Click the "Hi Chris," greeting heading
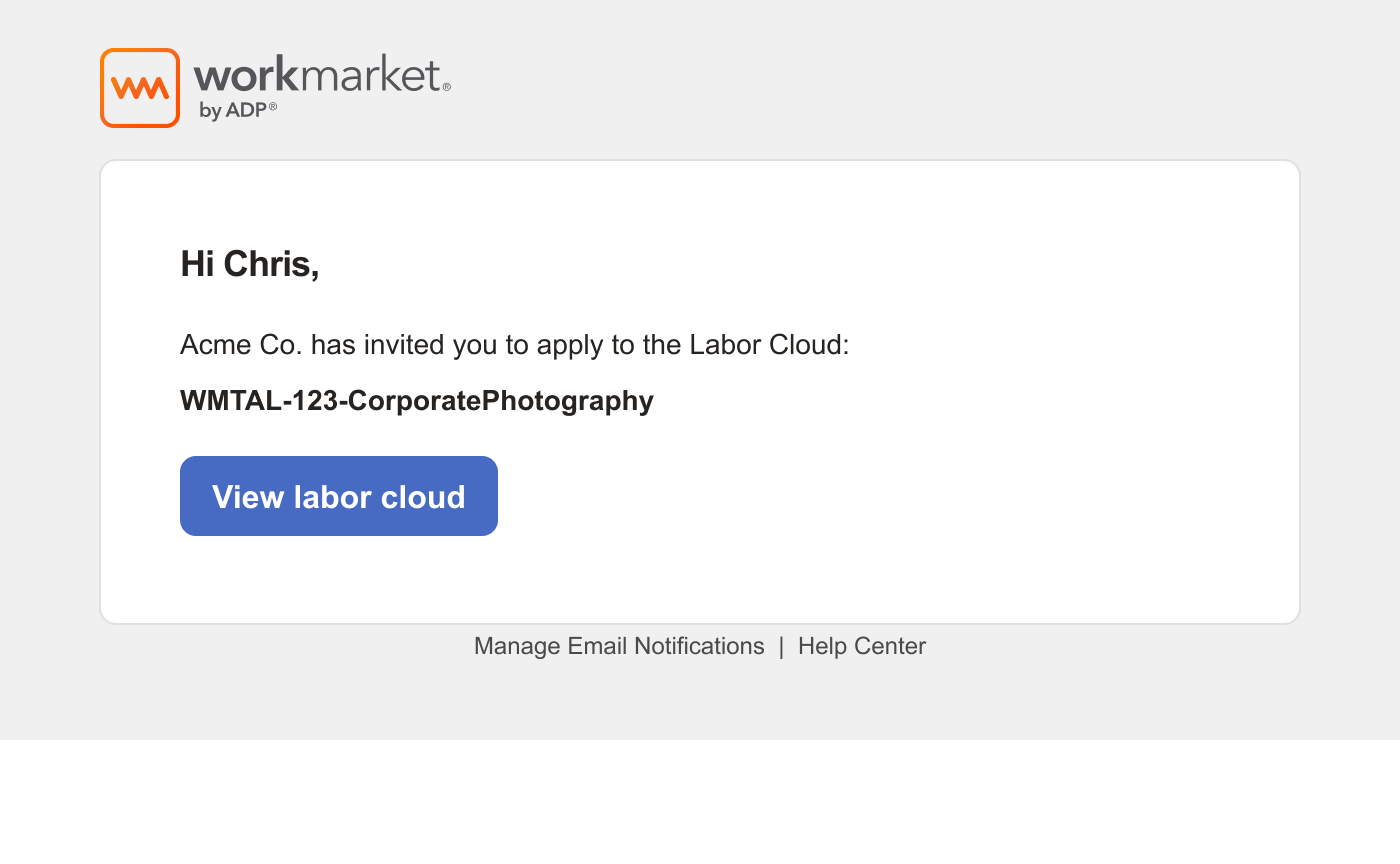This screenshot has width=1400, height=864. point(250,264)
